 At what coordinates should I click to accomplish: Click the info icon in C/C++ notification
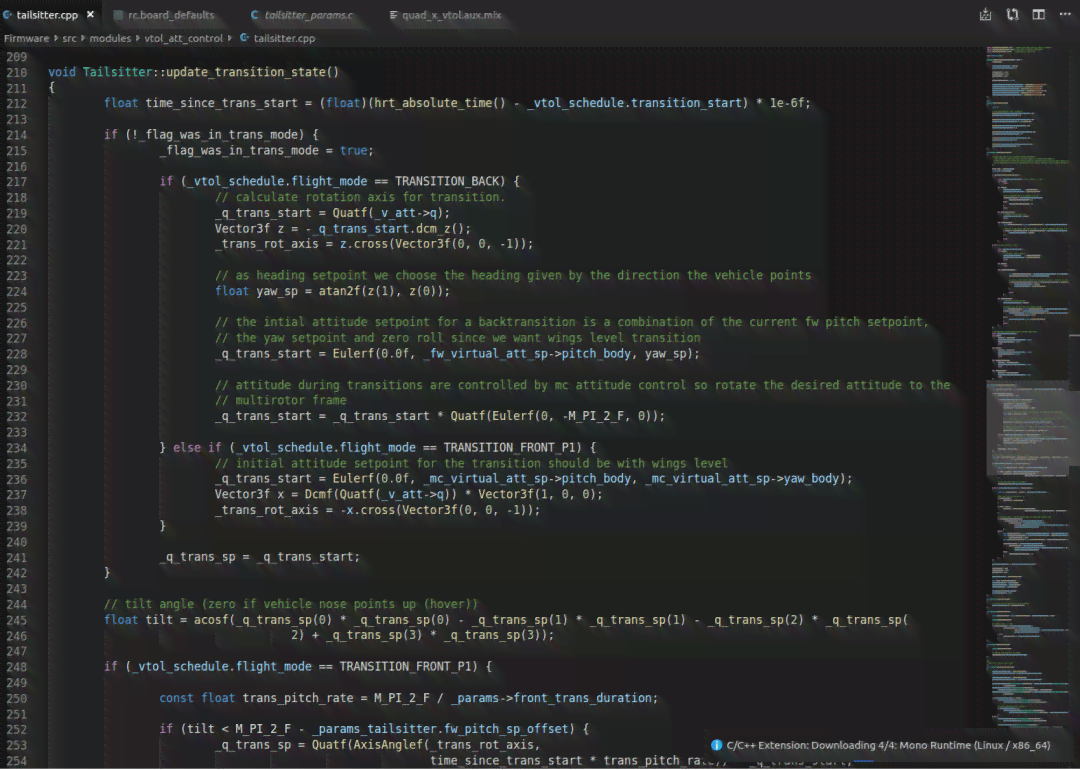point(716,745)
